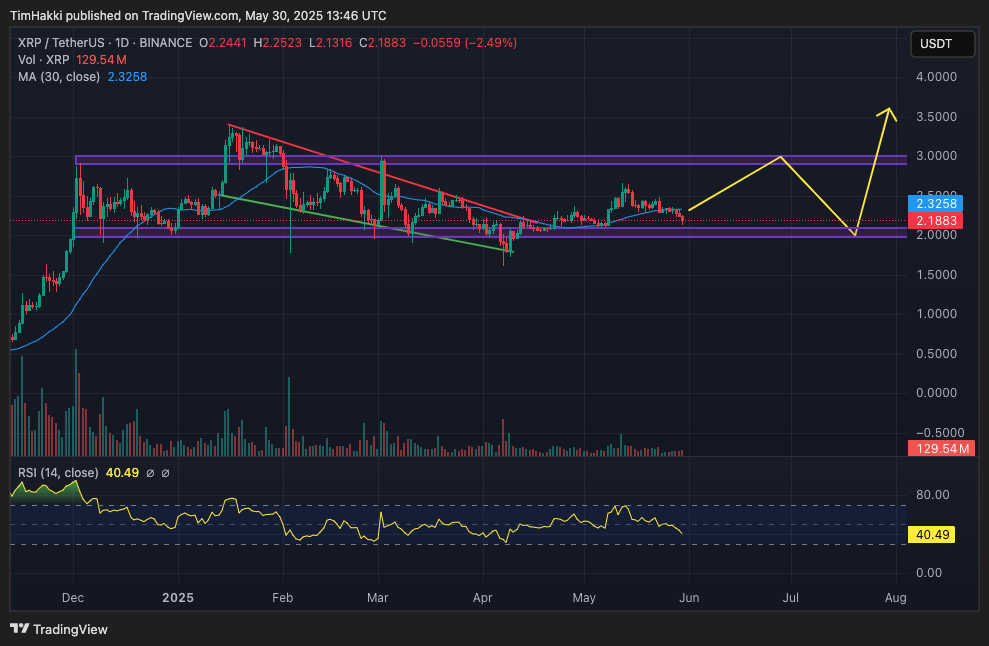Click the yellow 40.49 RSI axis label
Viewport: 989px width, 646px height.
930,535
